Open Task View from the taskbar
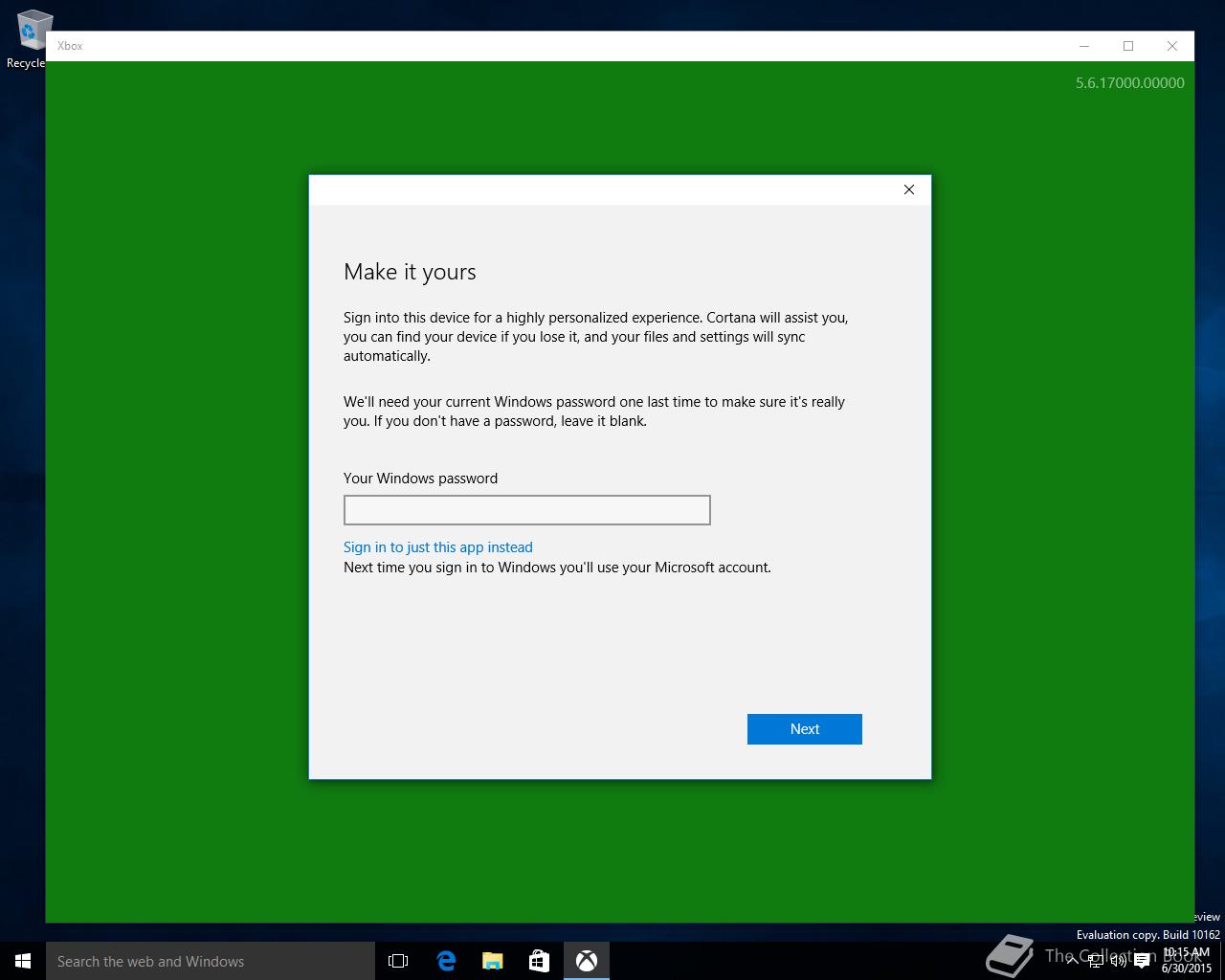 pyautogui.click(x=398, y=961)
